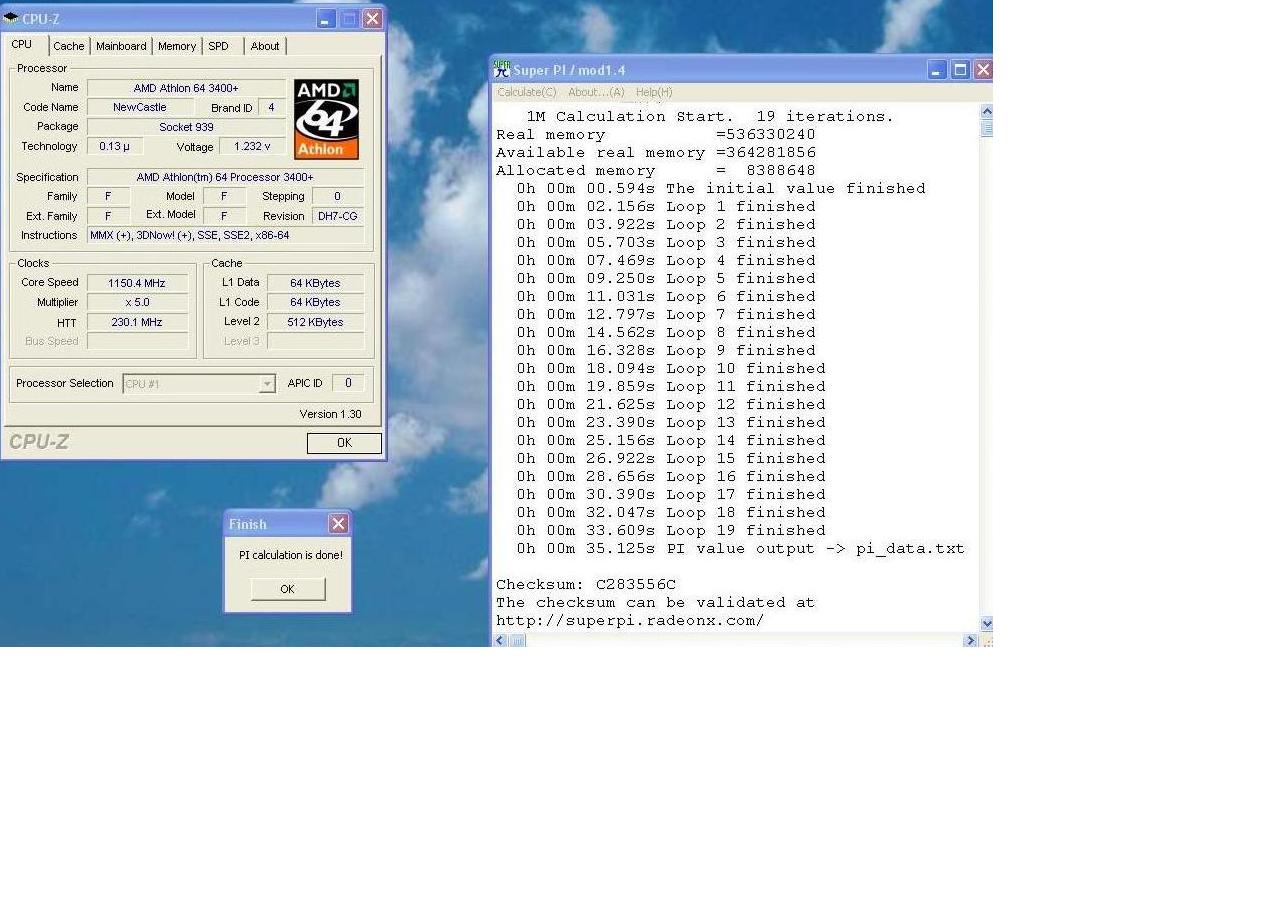1280x922 pixels.
Task: Click the Package value 'Socket 939'
Action: (186, 127)
